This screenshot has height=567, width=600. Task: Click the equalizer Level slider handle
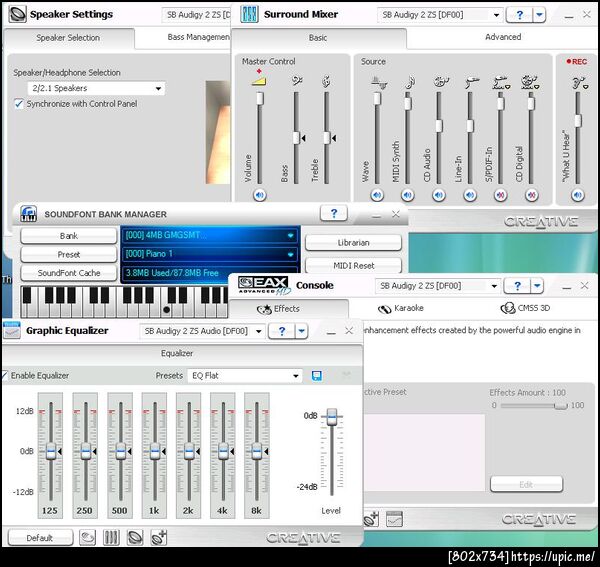[332, 416]
